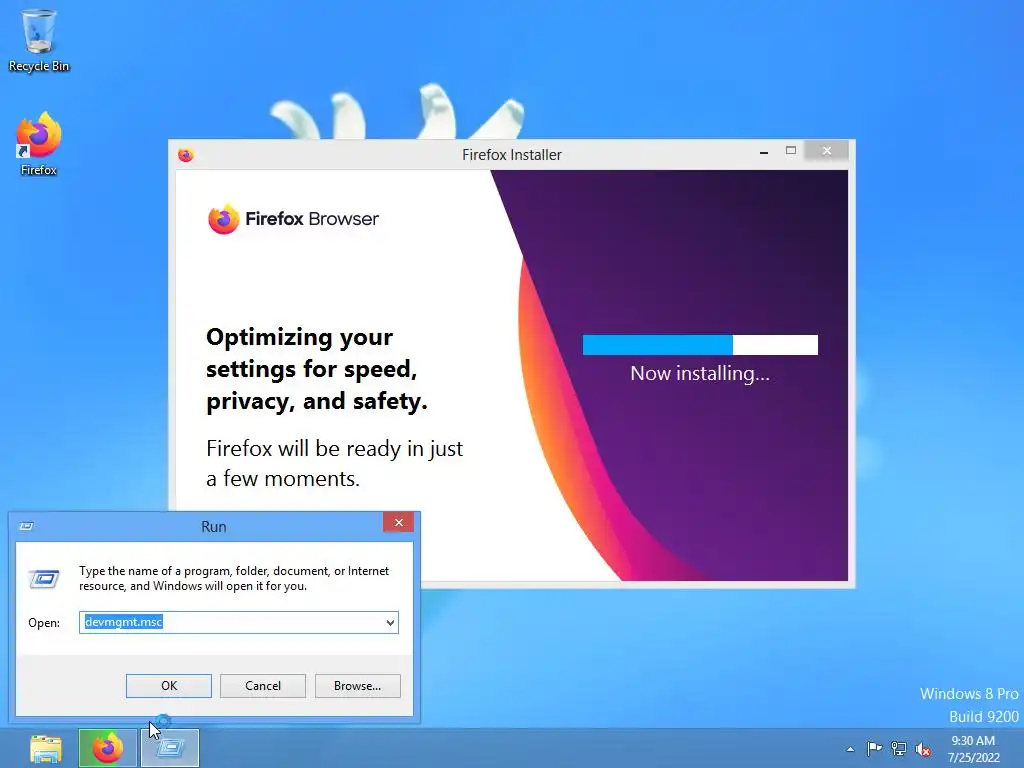This screenshot has height=768, width=1024.
Task: Maximize the Firefox Installer window
Action: pos(791,151)
